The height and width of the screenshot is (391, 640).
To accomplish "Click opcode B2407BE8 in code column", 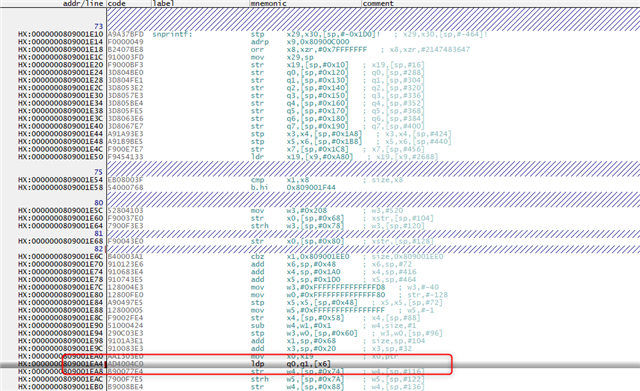I will pos(126,50).
